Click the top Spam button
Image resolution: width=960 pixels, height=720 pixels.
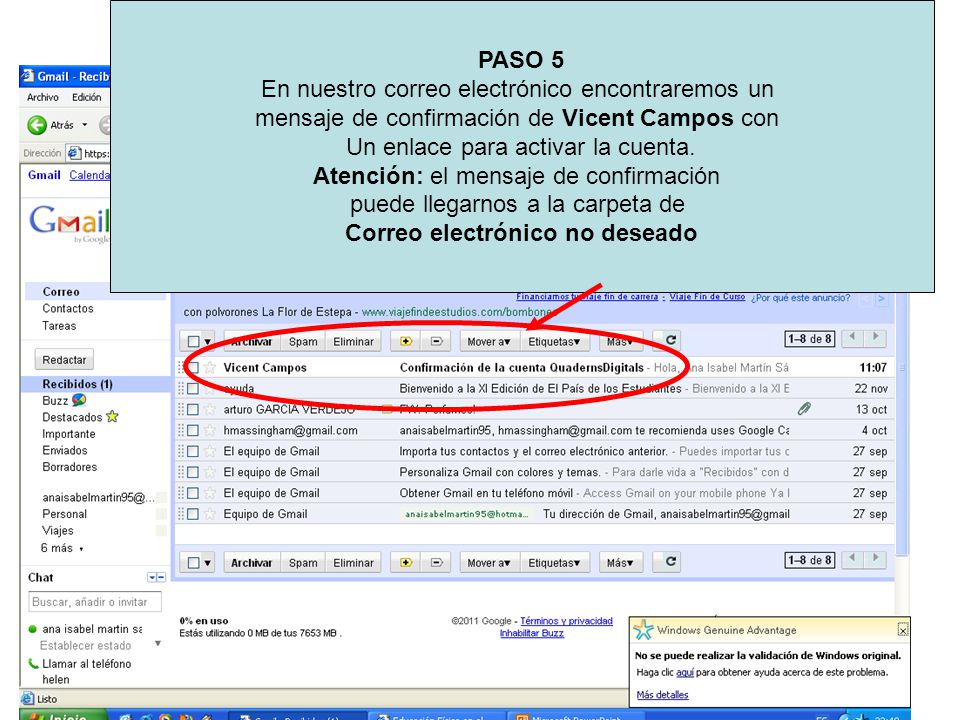pyautogui.click(x=303, y=341)
